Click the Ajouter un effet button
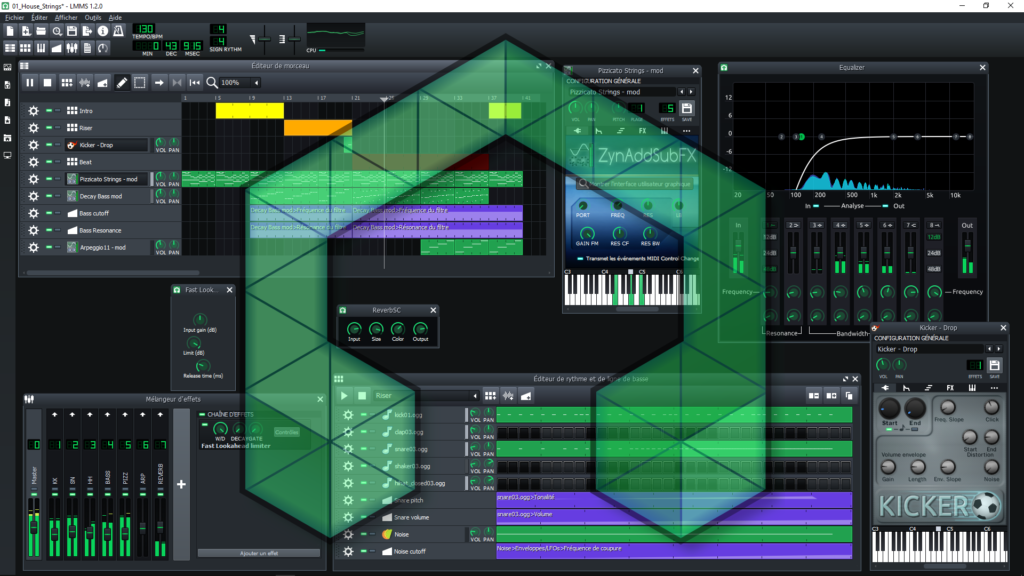Image resolution: width=1024 pixels, height=576 pixels. (258, 552)
